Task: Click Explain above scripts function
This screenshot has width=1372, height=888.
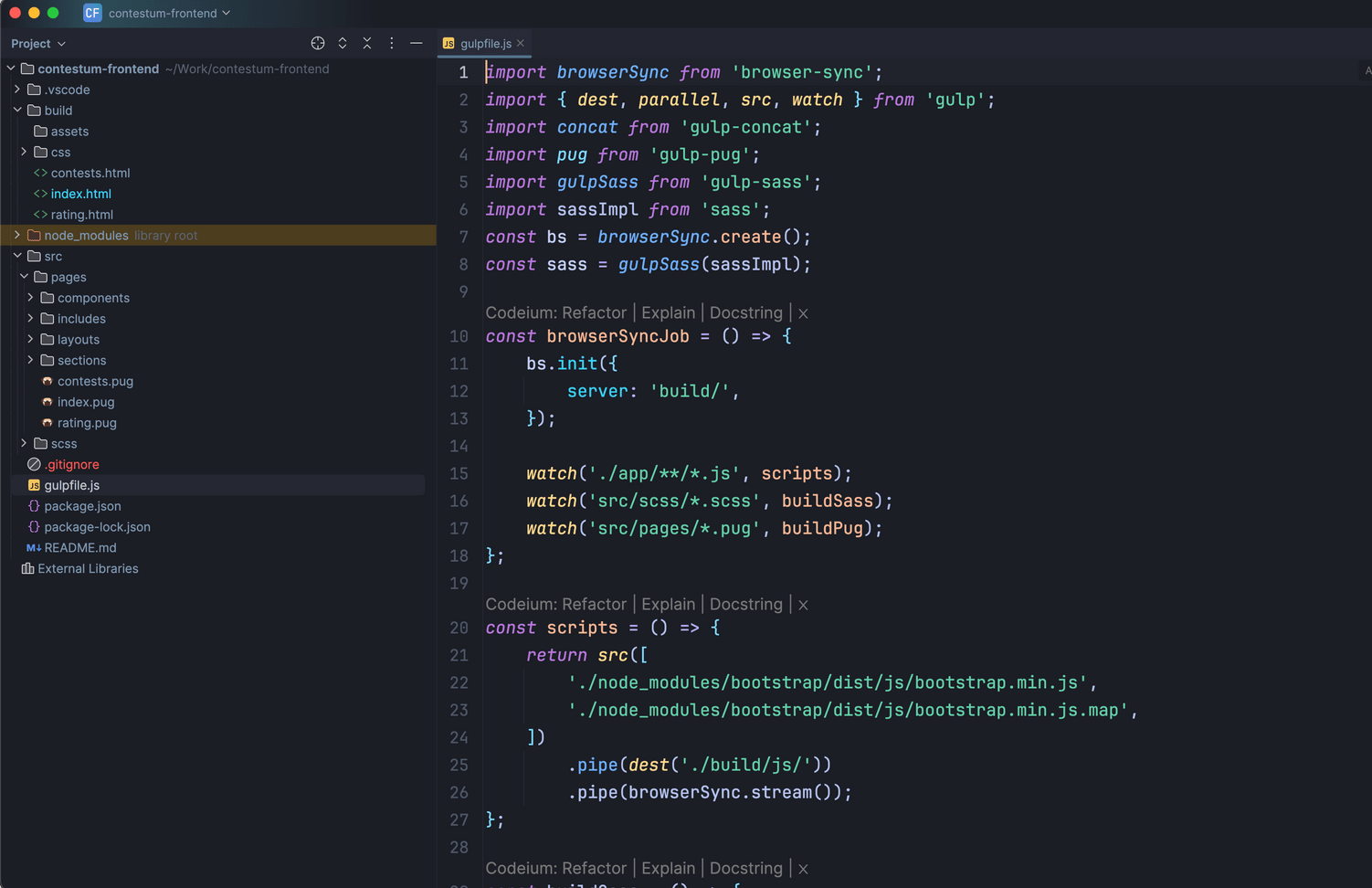Action: point(668,604)
